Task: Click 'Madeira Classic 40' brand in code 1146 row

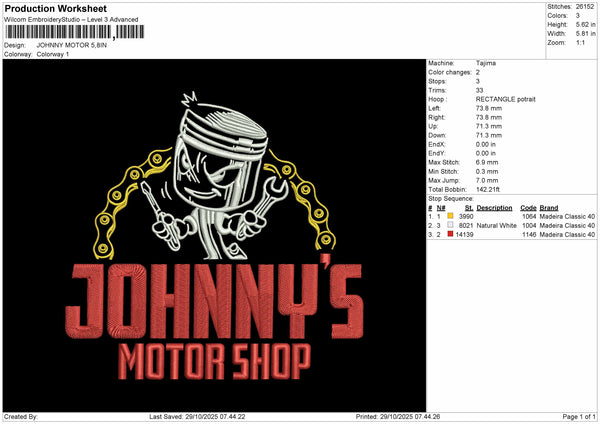Action: [567, 235]
